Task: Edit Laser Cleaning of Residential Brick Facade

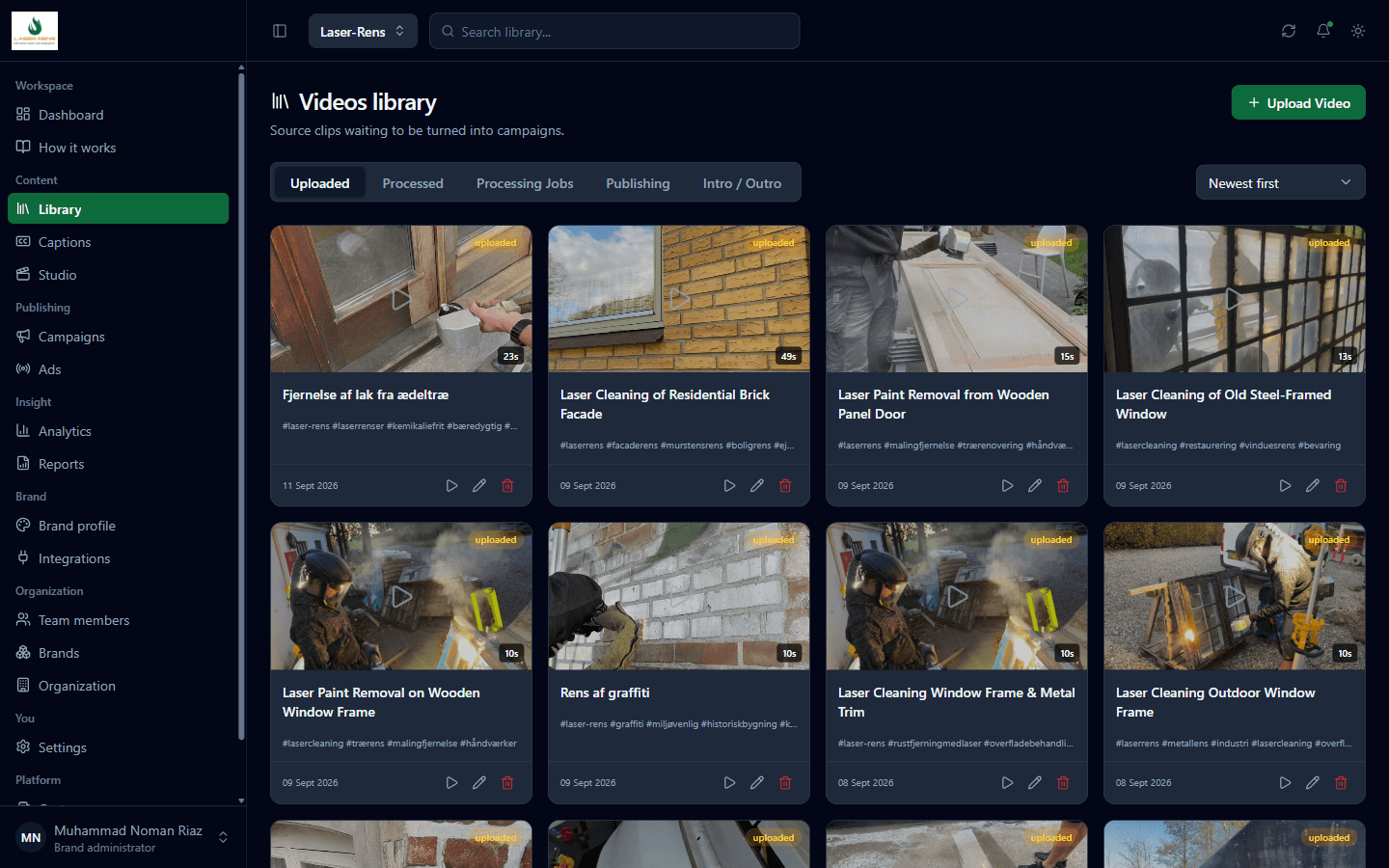Action: 757,486
